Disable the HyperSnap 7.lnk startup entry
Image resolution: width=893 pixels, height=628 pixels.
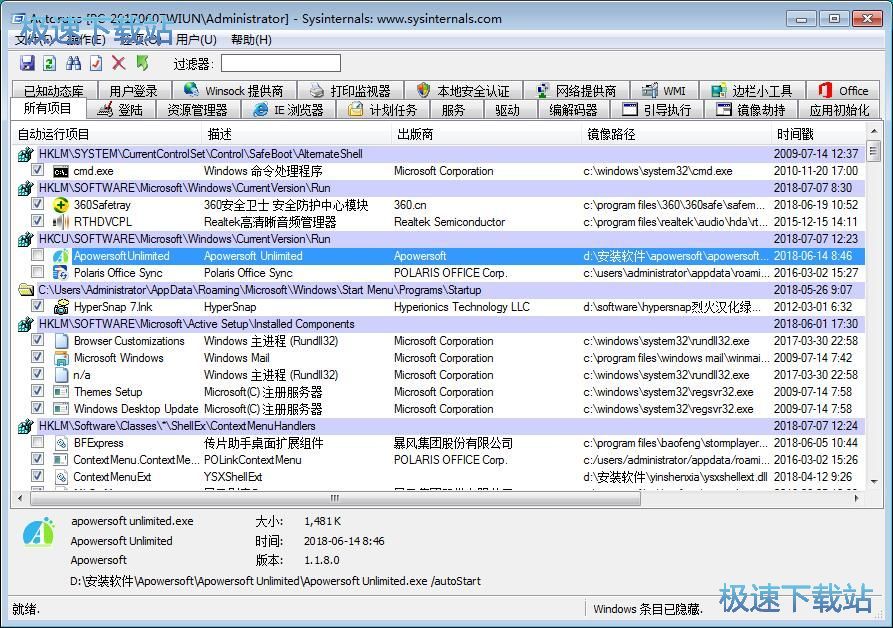click(38, 306)
